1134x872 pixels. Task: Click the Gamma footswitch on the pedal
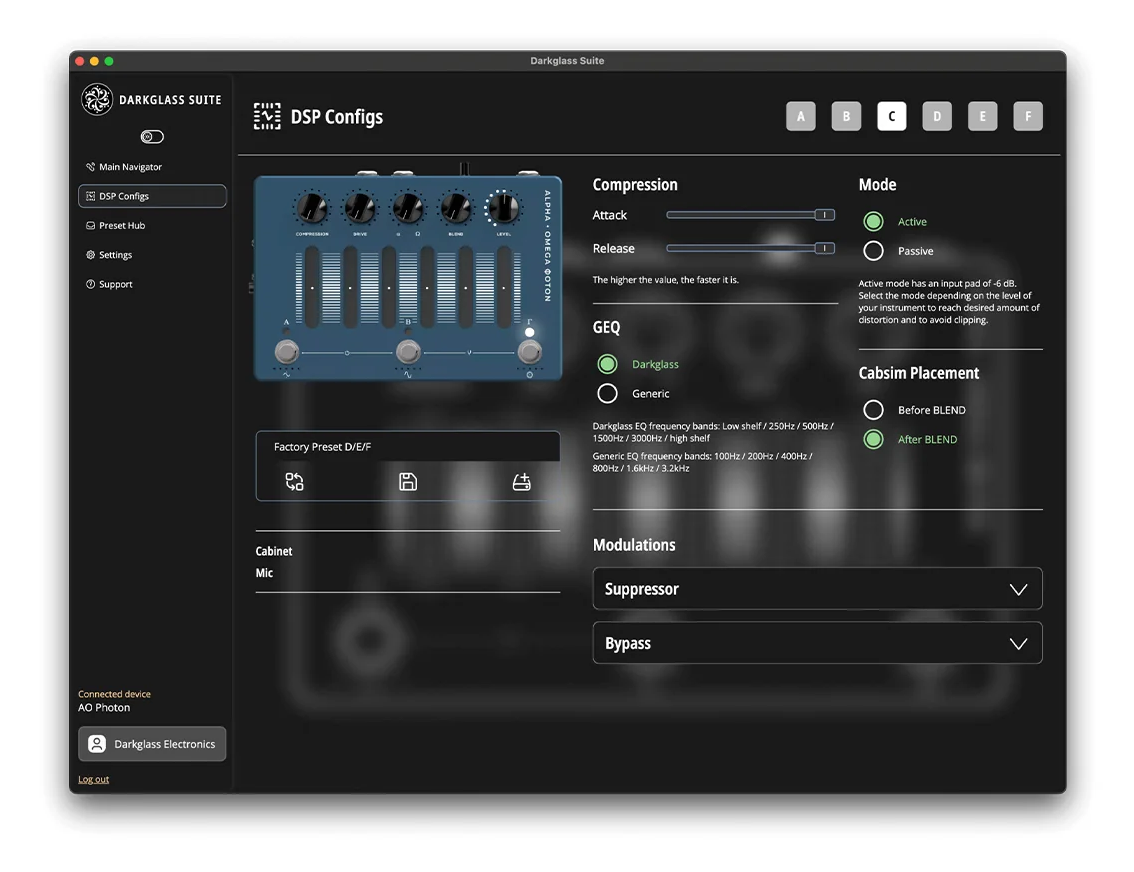tap(529, 352)
